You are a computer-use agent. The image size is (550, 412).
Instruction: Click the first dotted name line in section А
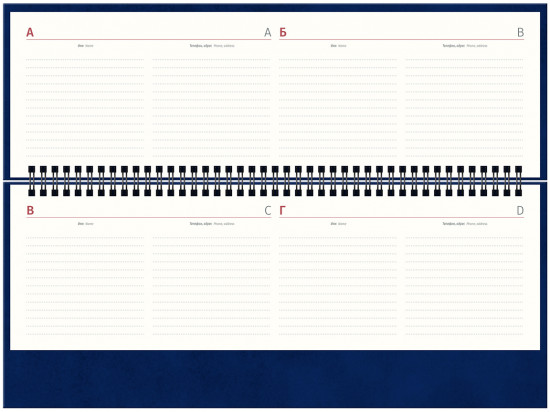[85, 60]
